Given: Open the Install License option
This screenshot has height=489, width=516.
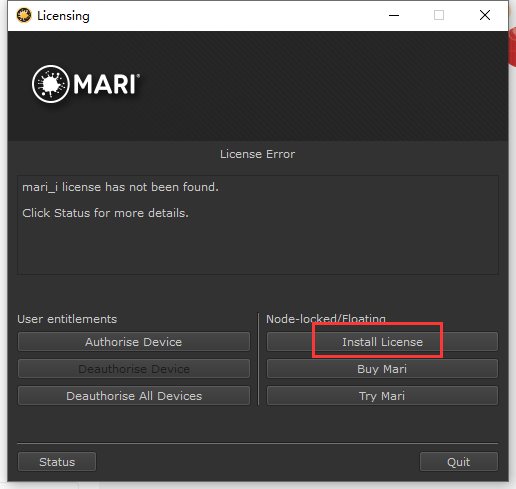Looking at the screenshot, I should pyautogui.click(x=382, y=342).
